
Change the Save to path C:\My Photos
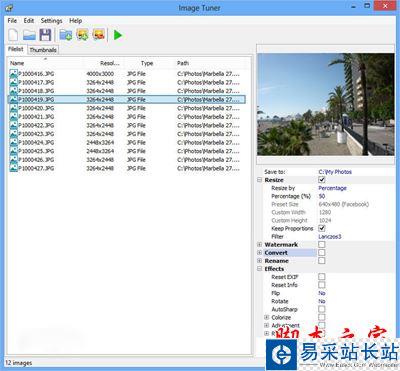(x=335, y=172)
